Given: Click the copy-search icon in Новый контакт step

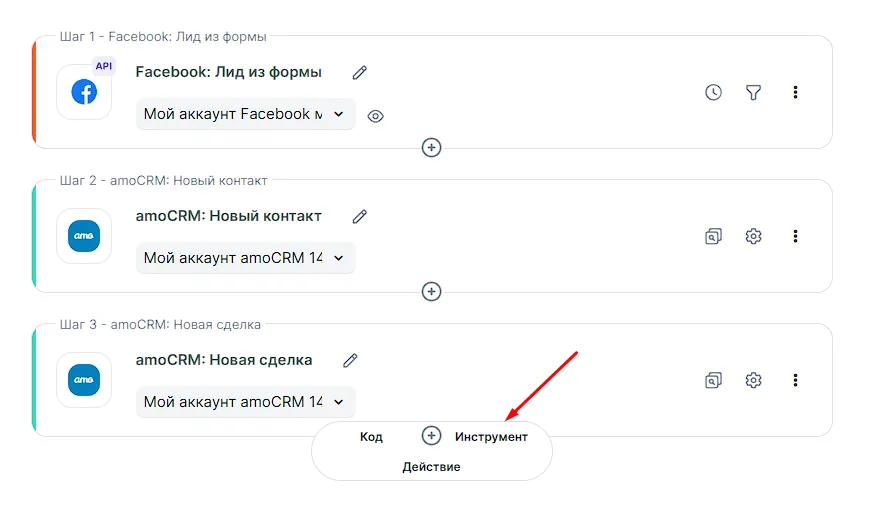Looking at the screenshot, I should click(713, 236).
